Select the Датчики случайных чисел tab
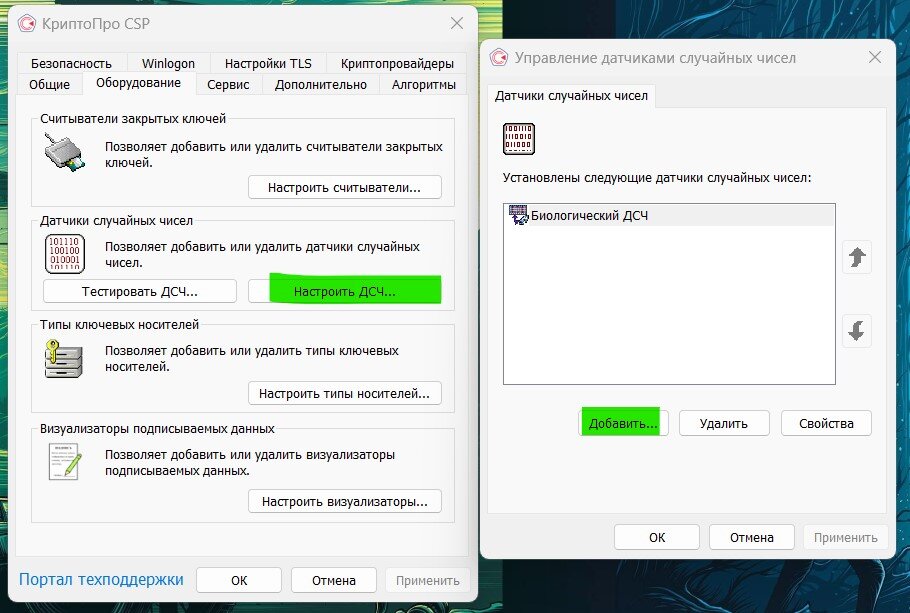The width and height of the screenshot is (910, 613). pos(571,96)
